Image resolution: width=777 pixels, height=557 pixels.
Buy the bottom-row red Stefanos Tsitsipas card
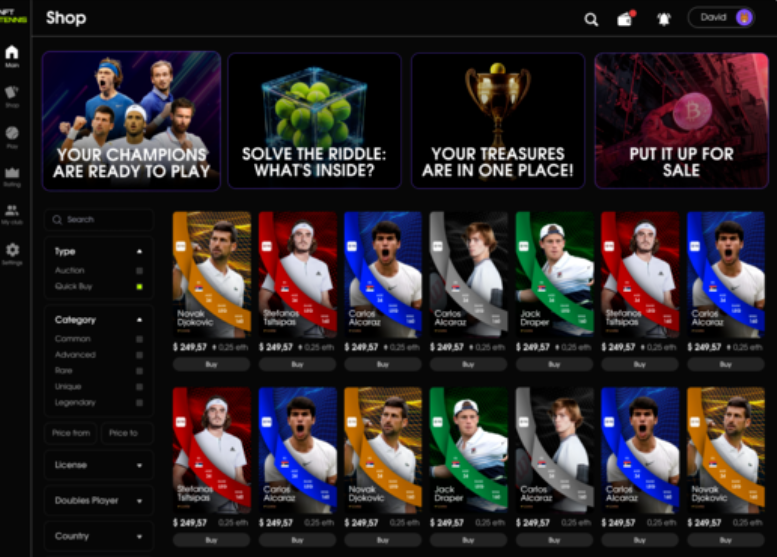[212, 540]
